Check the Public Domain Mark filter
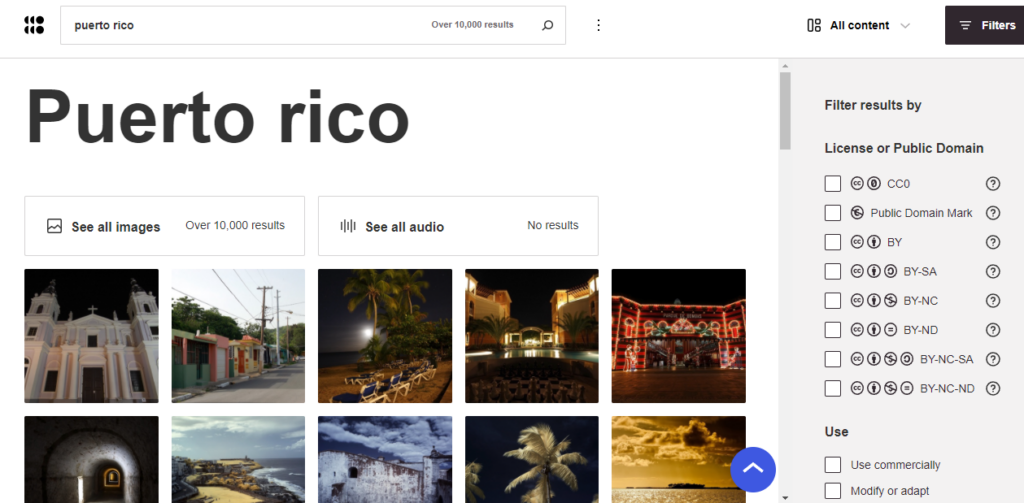This screenshot has width=1024, height=503. pos(833,213)
